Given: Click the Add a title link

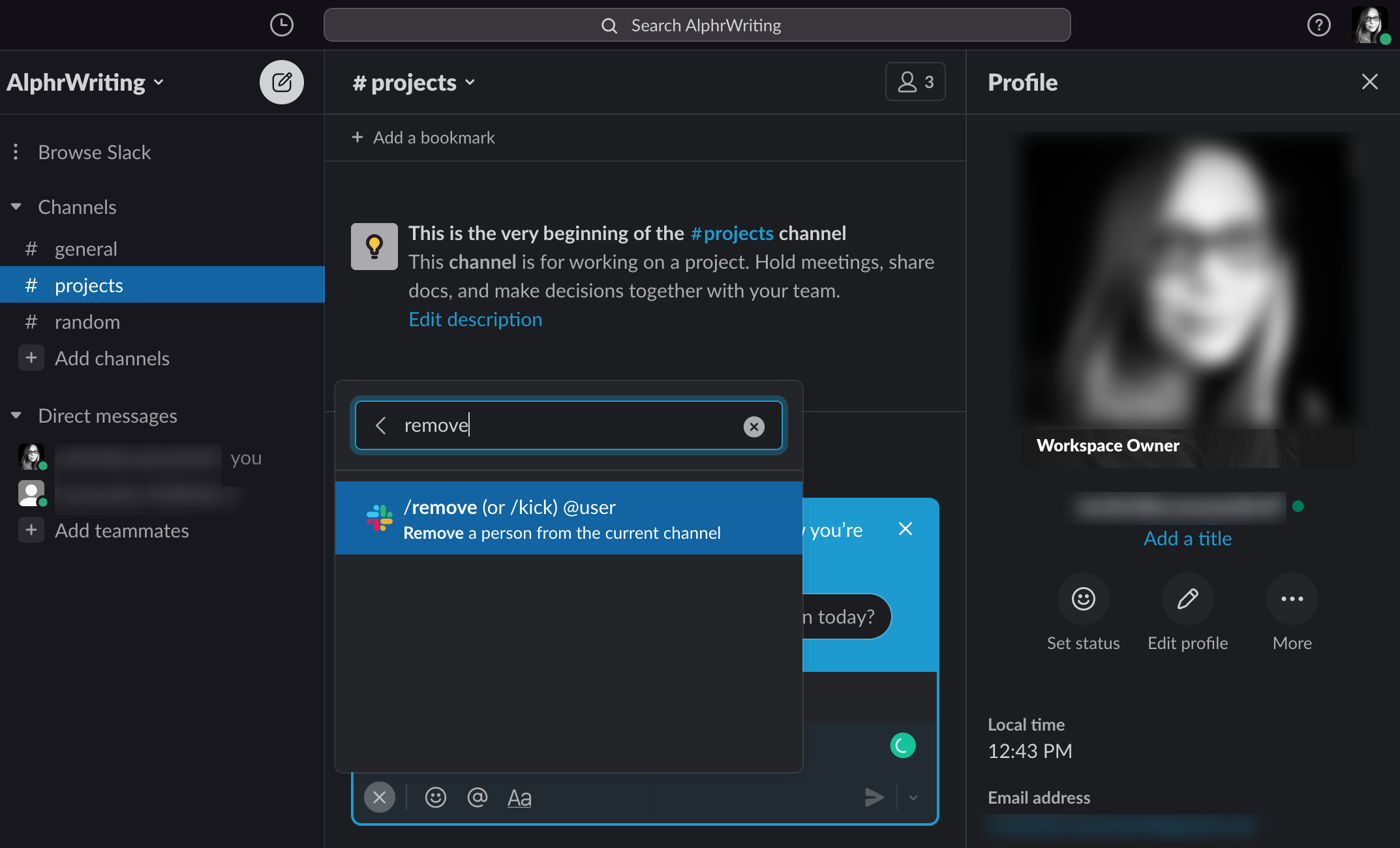Looking at the screenshot, I should coord(1187,538).
